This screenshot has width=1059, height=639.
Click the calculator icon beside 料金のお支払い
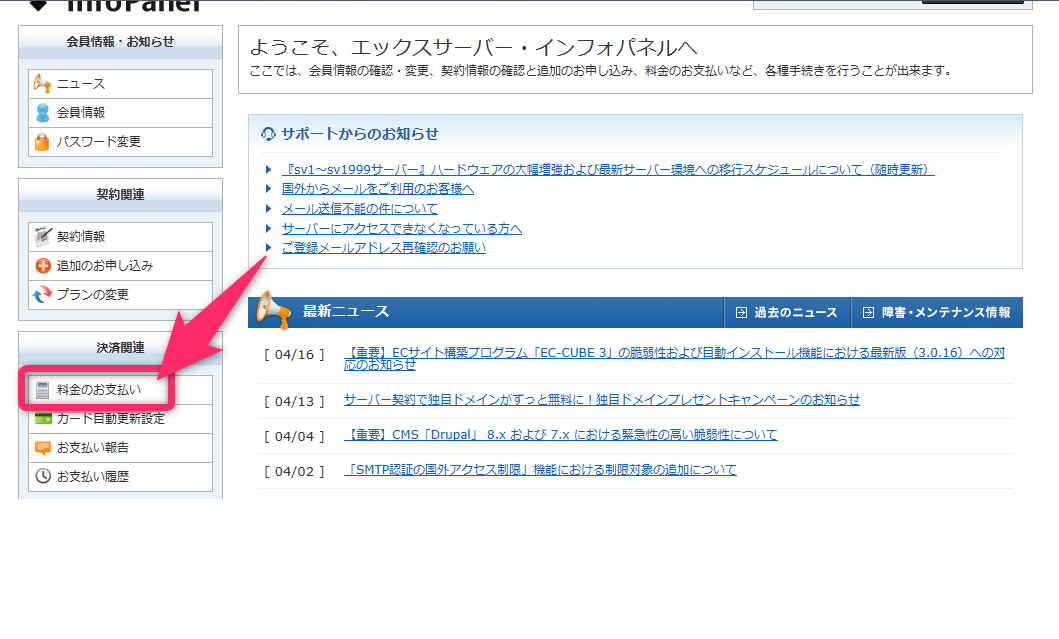(x=43, y=390)
